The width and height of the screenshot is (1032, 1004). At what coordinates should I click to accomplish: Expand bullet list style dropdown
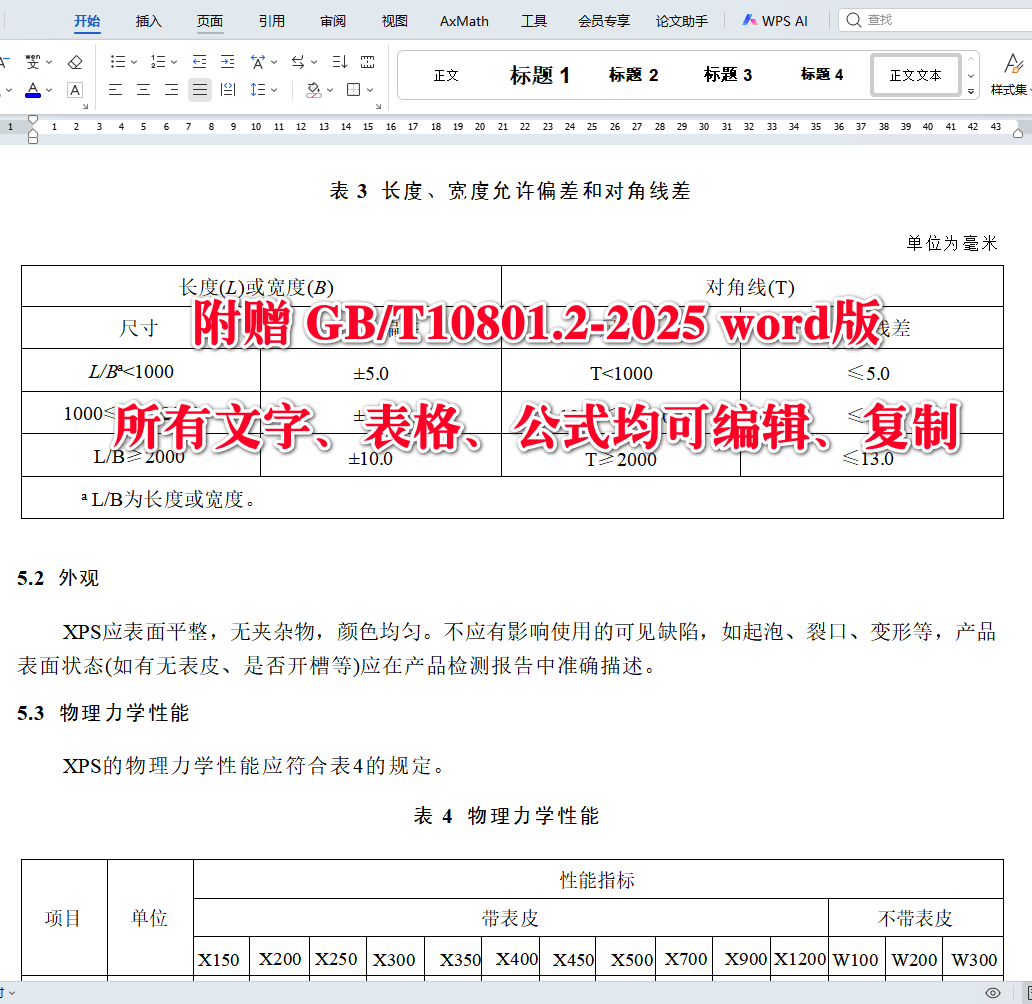(134, 63)
